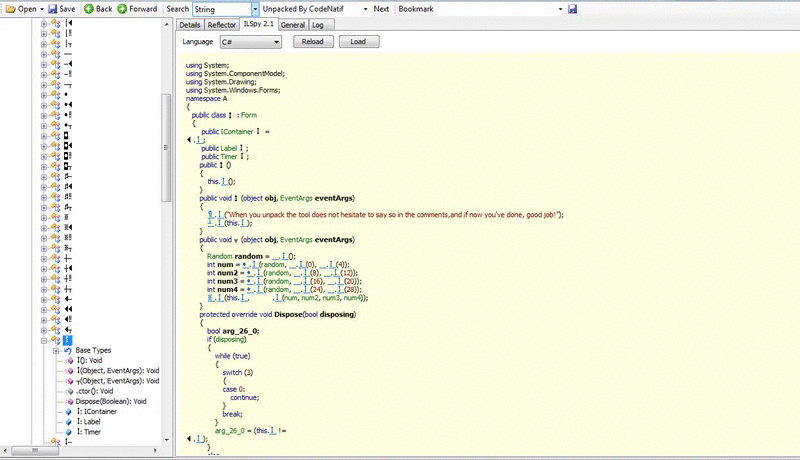Screen dimensions: 800x460
Task: Open the Unpacked By CodeNatif dropdown arrow
Action: tap(365, 9)
